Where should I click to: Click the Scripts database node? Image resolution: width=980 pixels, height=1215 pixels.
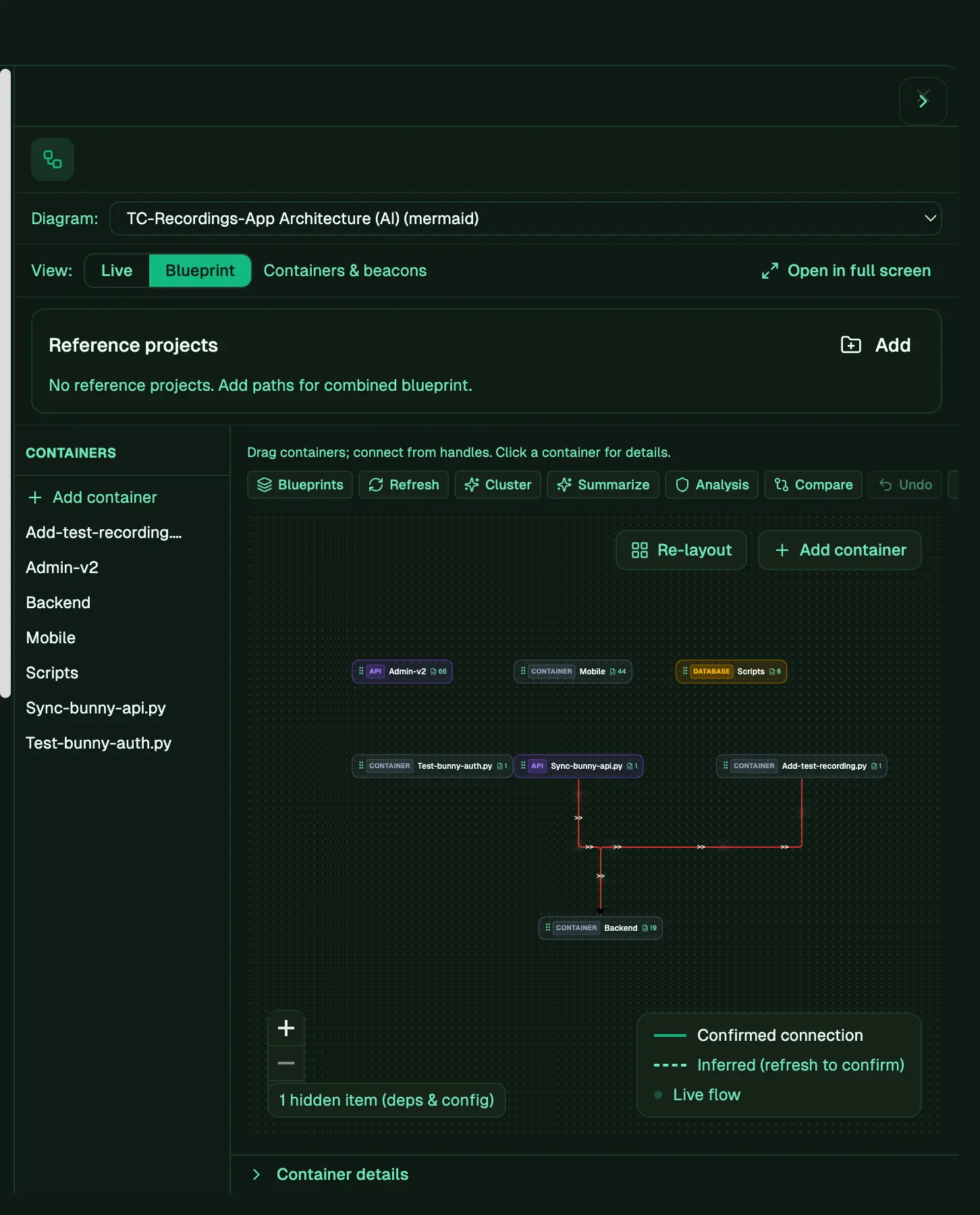[732, 672]
